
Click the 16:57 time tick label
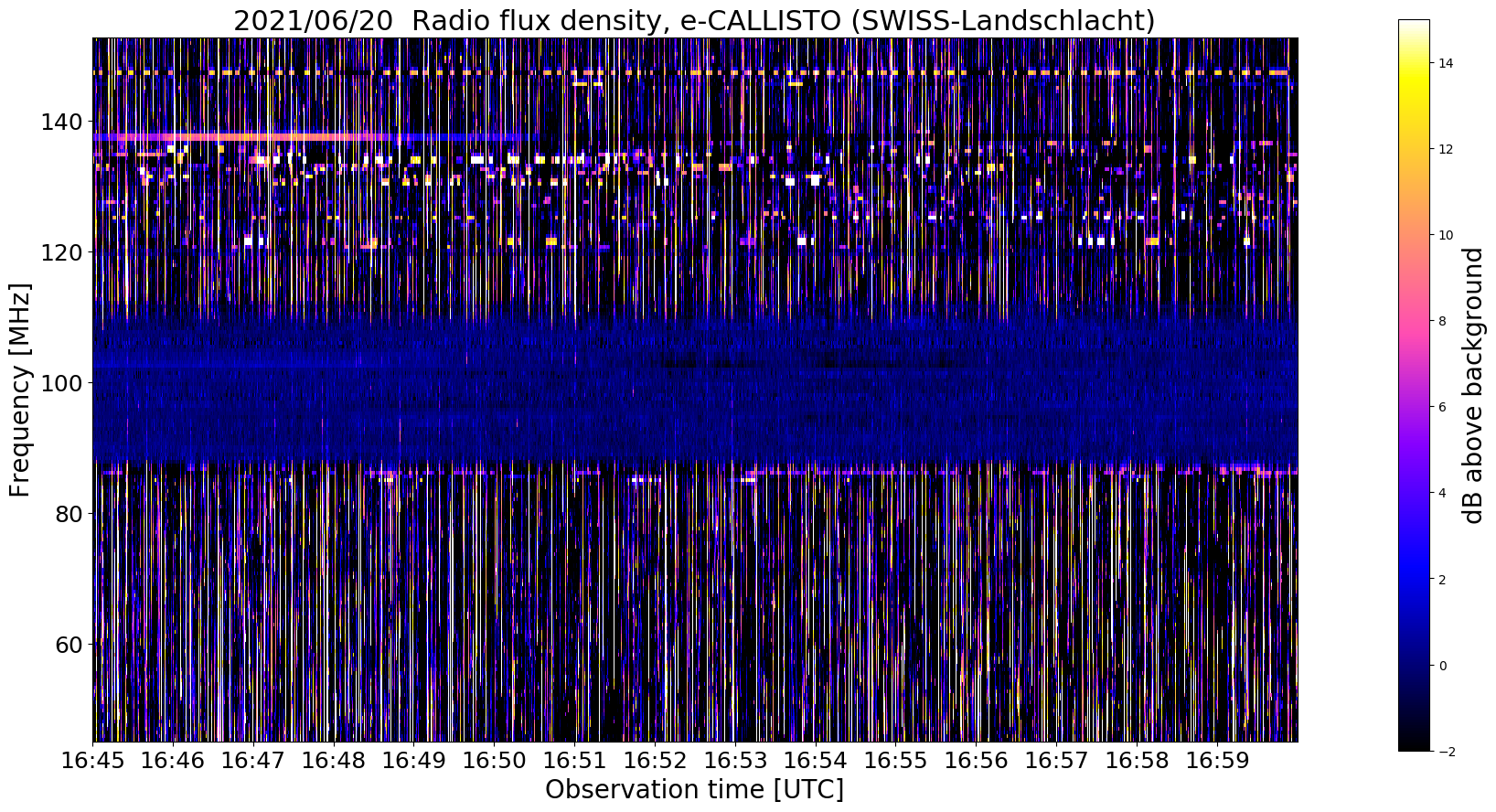1057,761
